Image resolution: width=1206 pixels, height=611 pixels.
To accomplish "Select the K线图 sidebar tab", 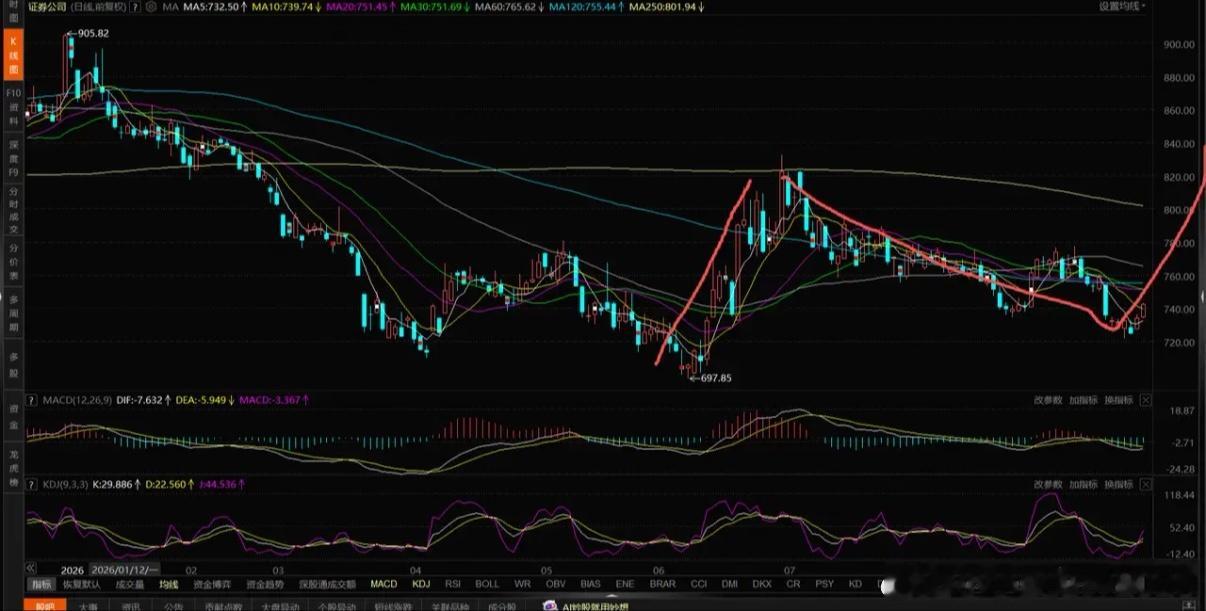I will pos(14,57).
